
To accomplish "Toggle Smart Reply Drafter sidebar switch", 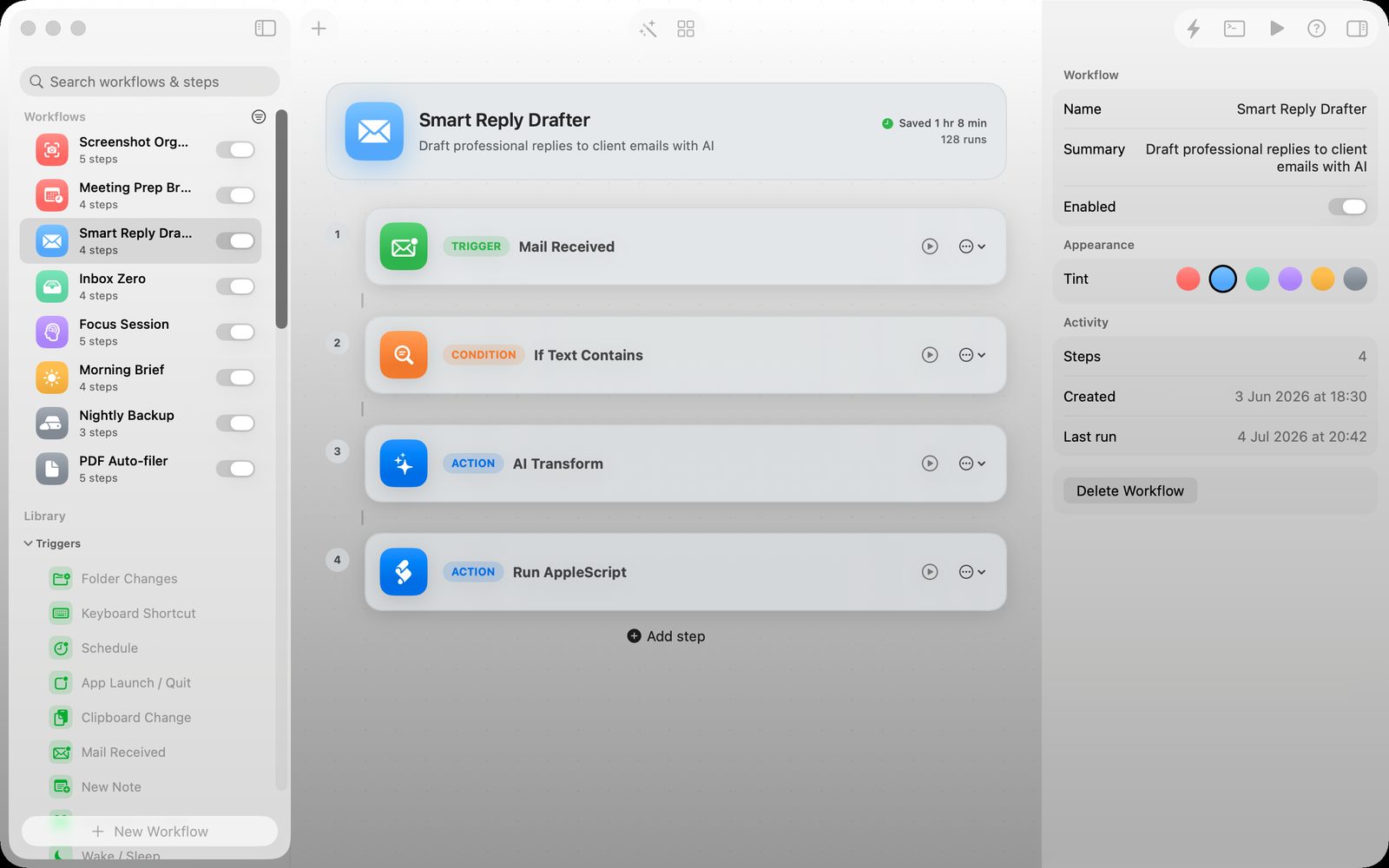I will coord(235,241).
